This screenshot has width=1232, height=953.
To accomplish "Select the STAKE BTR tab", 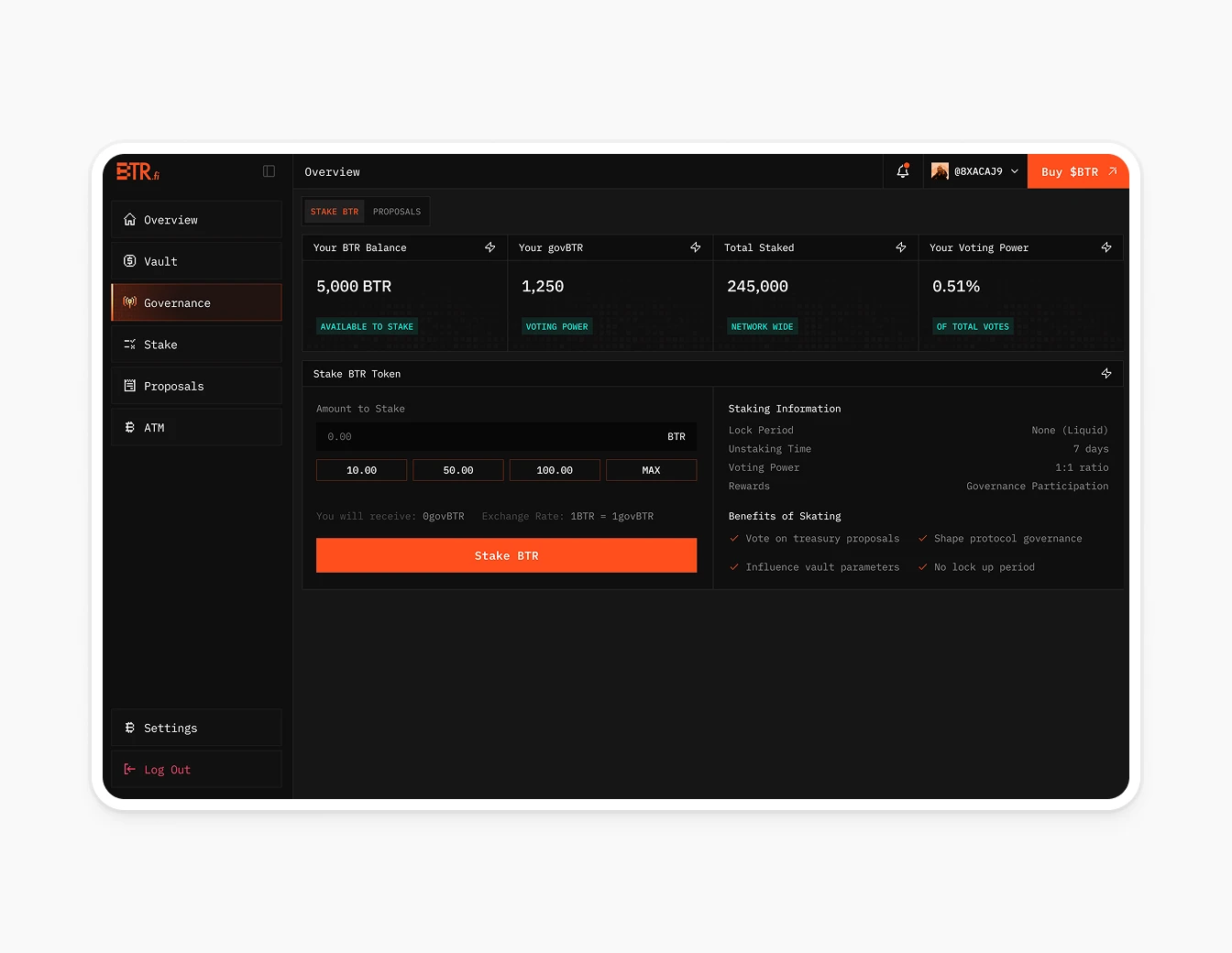I will point(334,211).
